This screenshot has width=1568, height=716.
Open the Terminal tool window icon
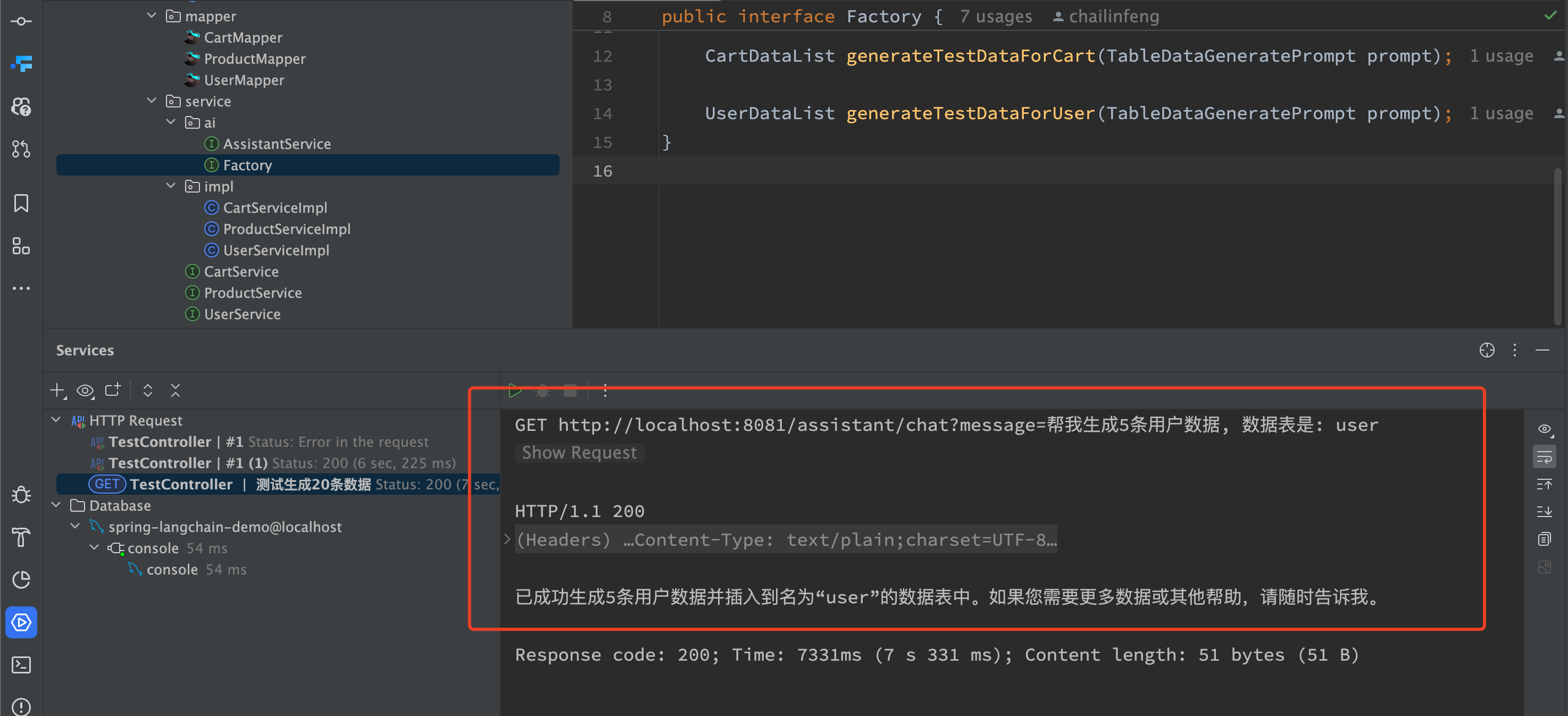point(21,665)
